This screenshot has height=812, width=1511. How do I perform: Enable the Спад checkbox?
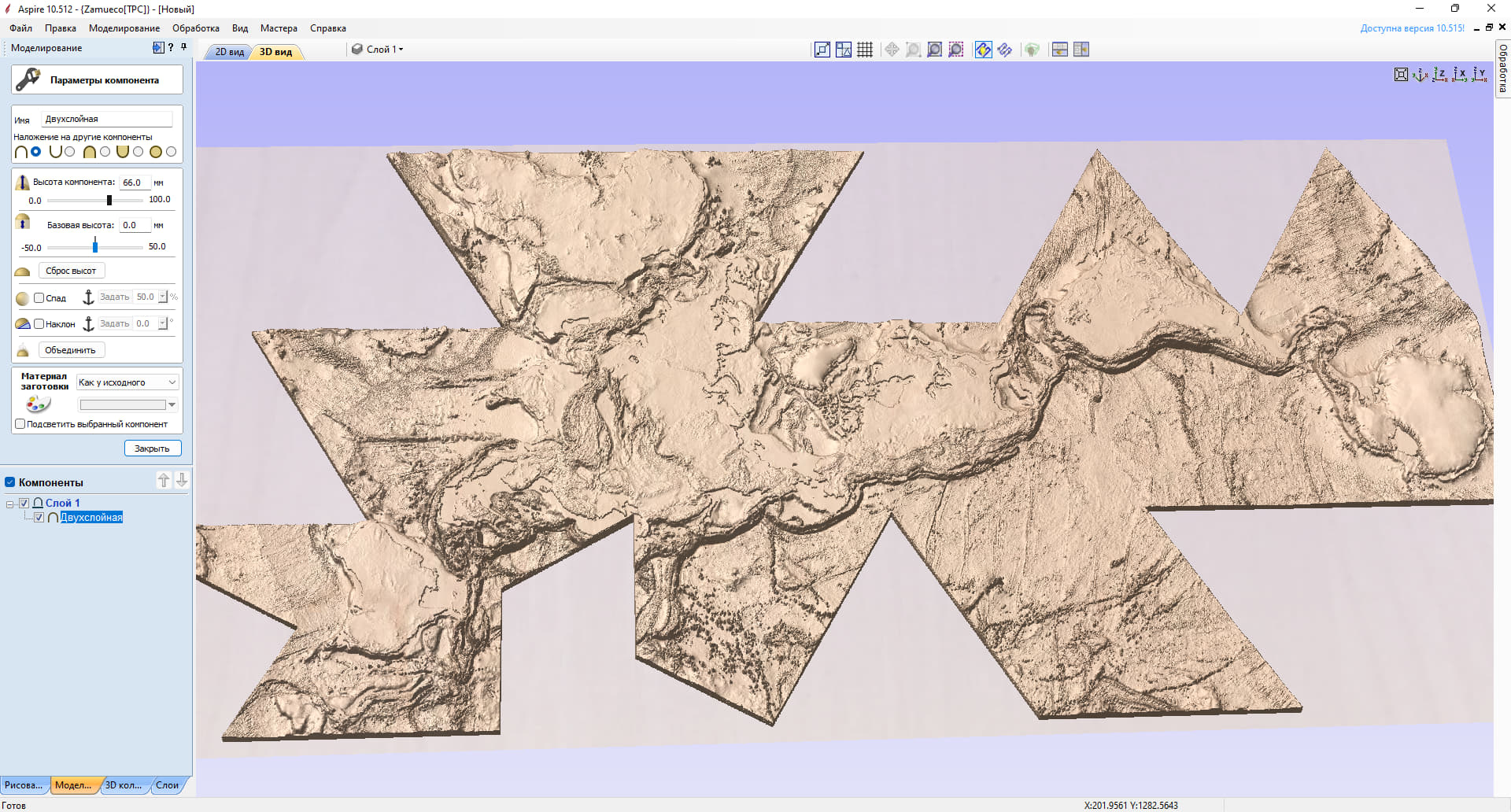[x=39, y=297]
